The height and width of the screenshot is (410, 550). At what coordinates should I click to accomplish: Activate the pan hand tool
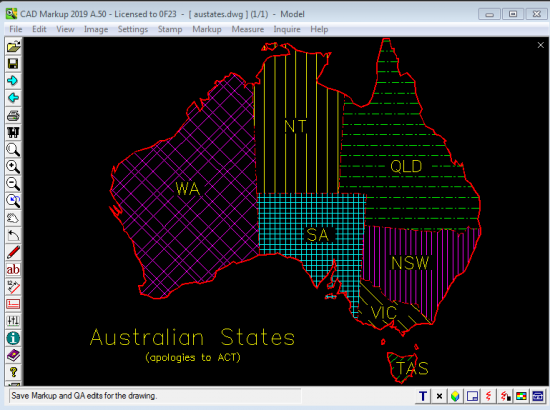coord(13,218)
